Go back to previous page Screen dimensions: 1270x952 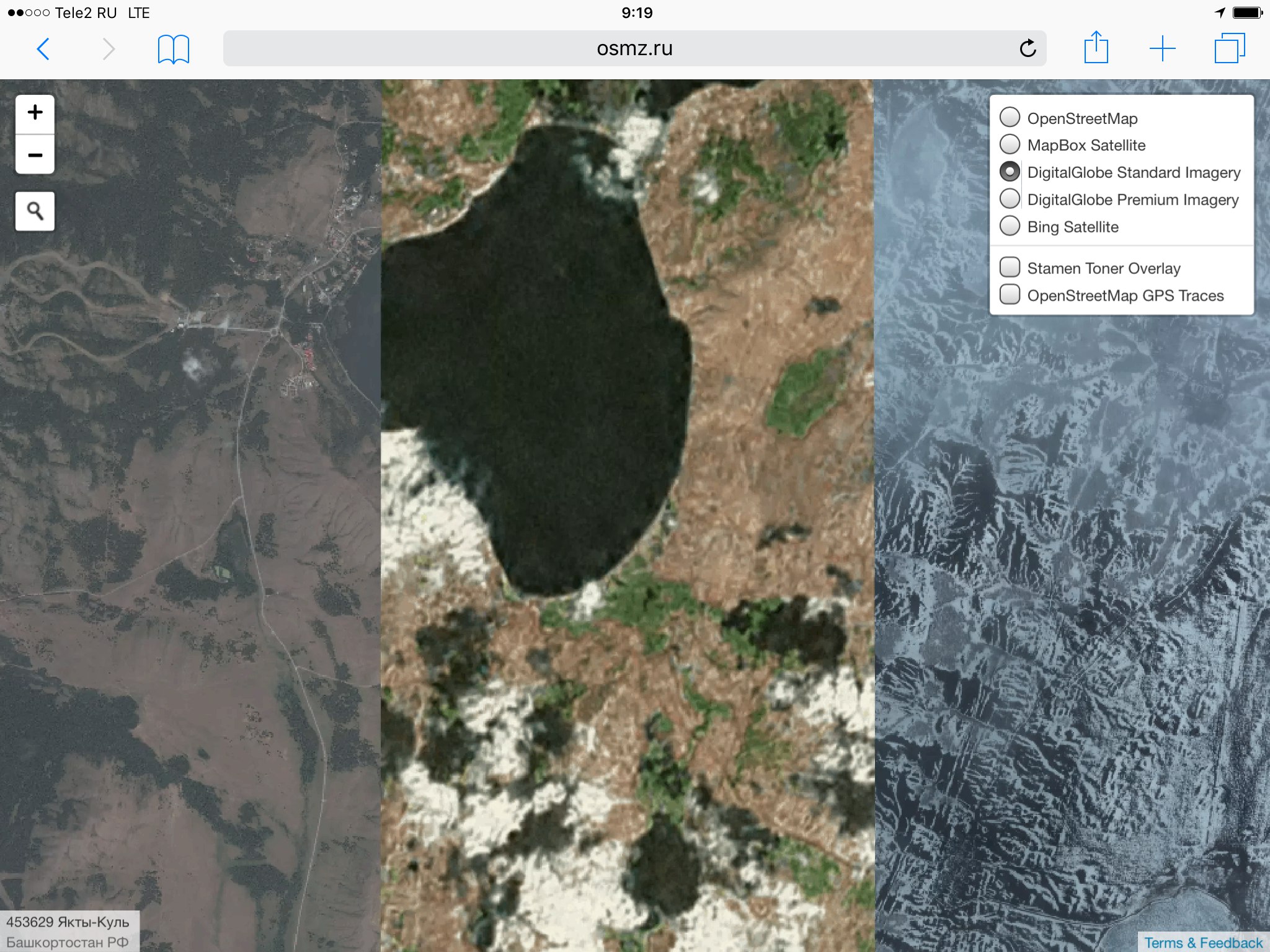pyautogui.click(x=43, y=48)
